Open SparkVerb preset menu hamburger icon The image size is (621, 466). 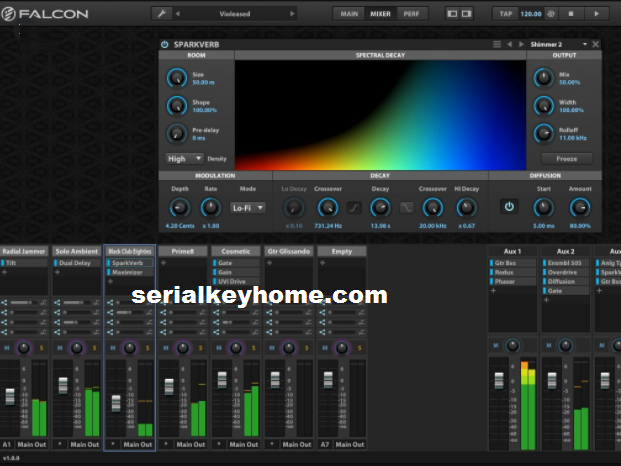(x=497, y=44)
